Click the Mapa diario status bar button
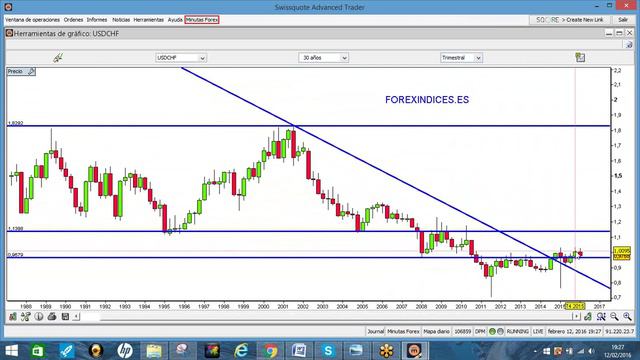 (436, 331)
